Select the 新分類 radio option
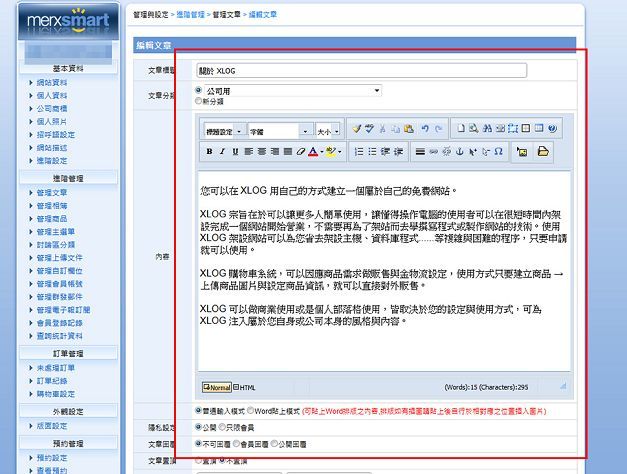627x474 pixels. (198, 101)
